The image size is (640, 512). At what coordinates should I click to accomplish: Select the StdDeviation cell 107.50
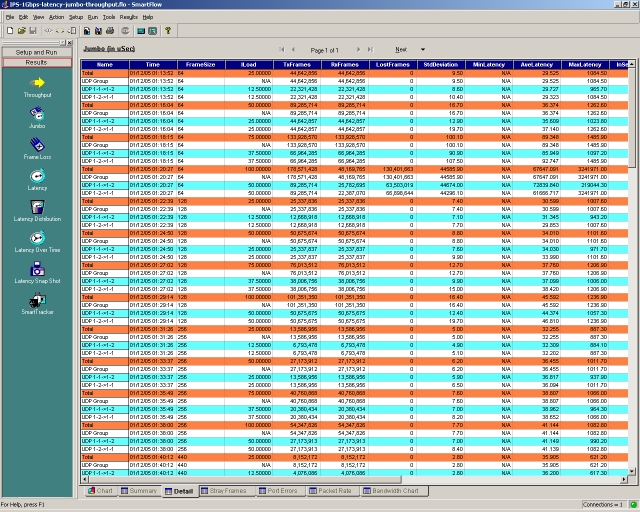click(441, 161)
